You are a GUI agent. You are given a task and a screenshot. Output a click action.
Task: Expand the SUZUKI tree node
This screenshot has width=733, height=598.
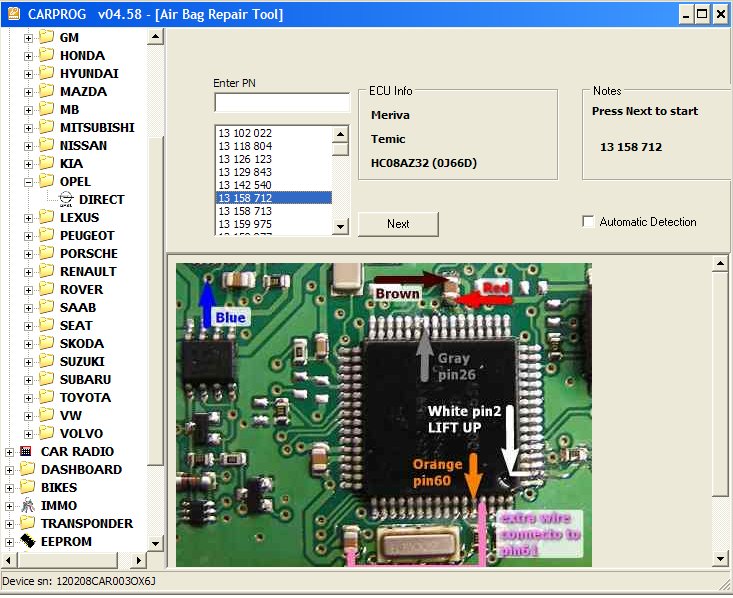click(x=28, y=362)
